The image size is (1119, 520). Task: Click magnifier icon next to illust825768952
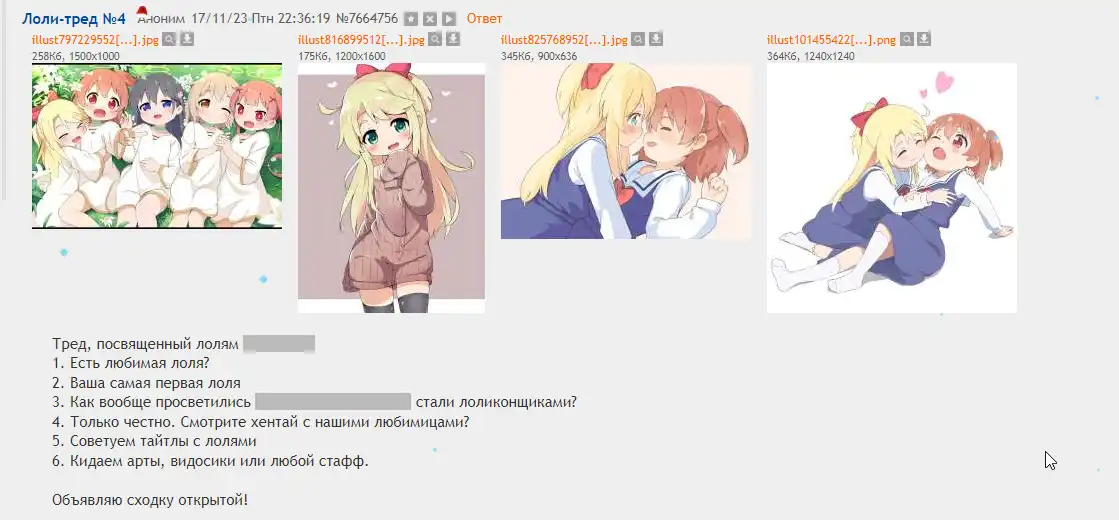pyautogui.click(x=638, y=39)
